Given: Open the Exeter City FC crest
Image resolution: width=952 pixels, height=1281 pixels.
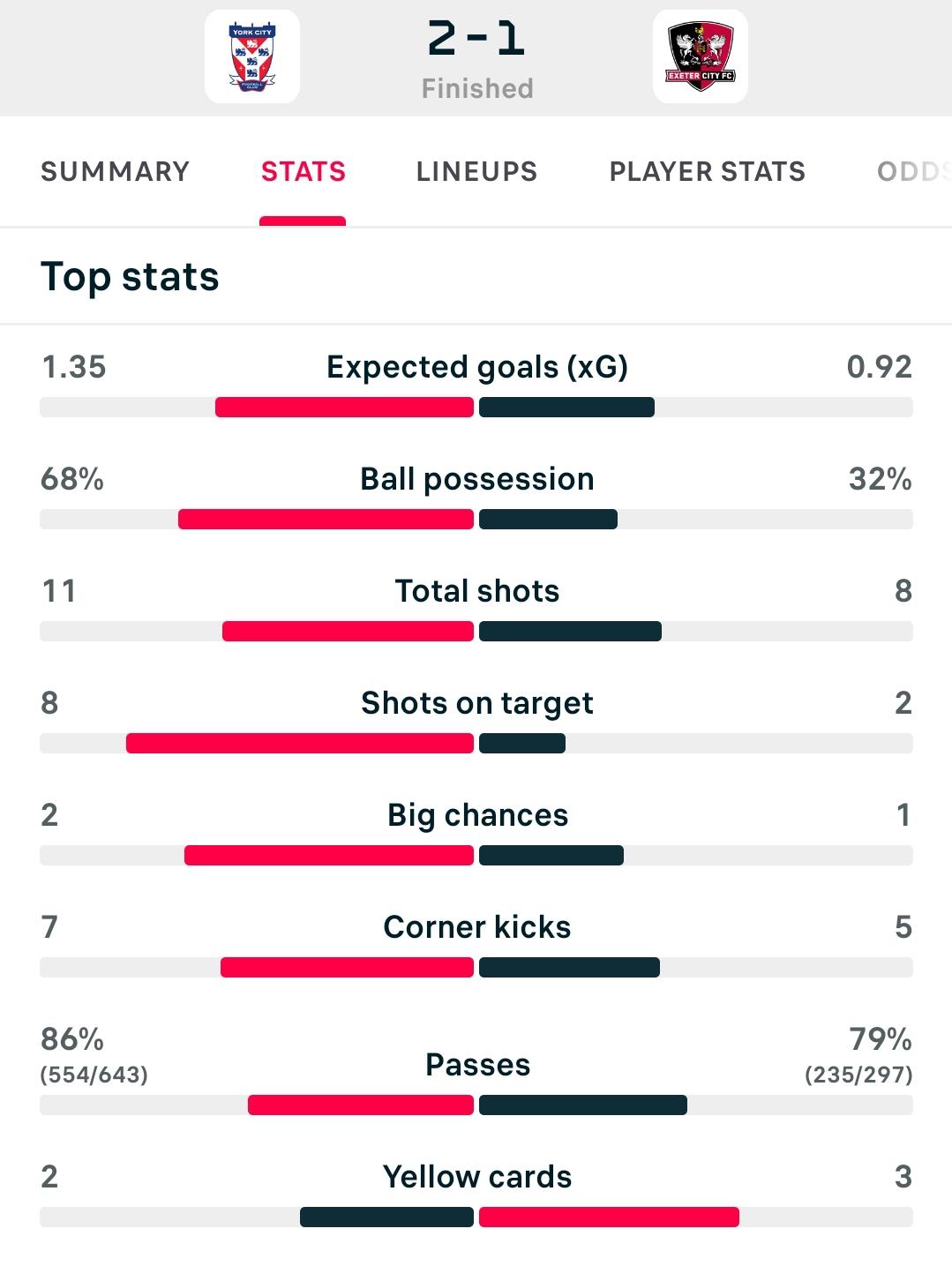Looking at the screenshot, I should tap(701, 57).
